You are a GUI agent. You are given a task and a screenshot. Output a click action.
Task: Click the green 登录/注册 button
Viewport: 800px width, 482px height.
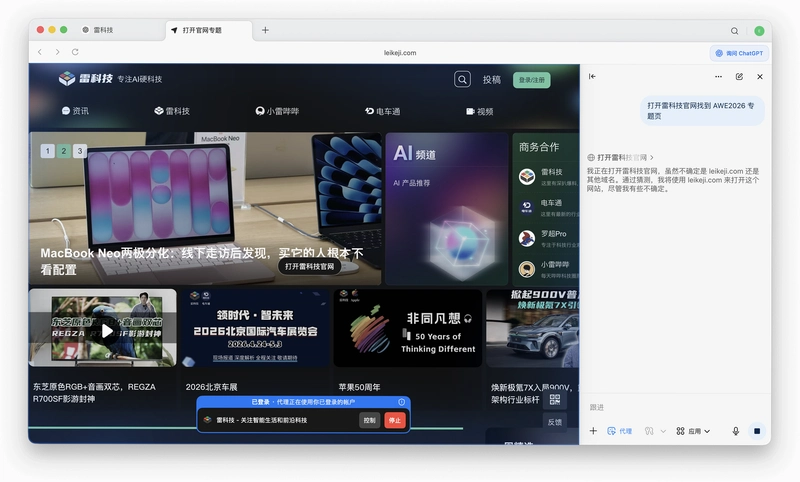[x=532, y=80]
